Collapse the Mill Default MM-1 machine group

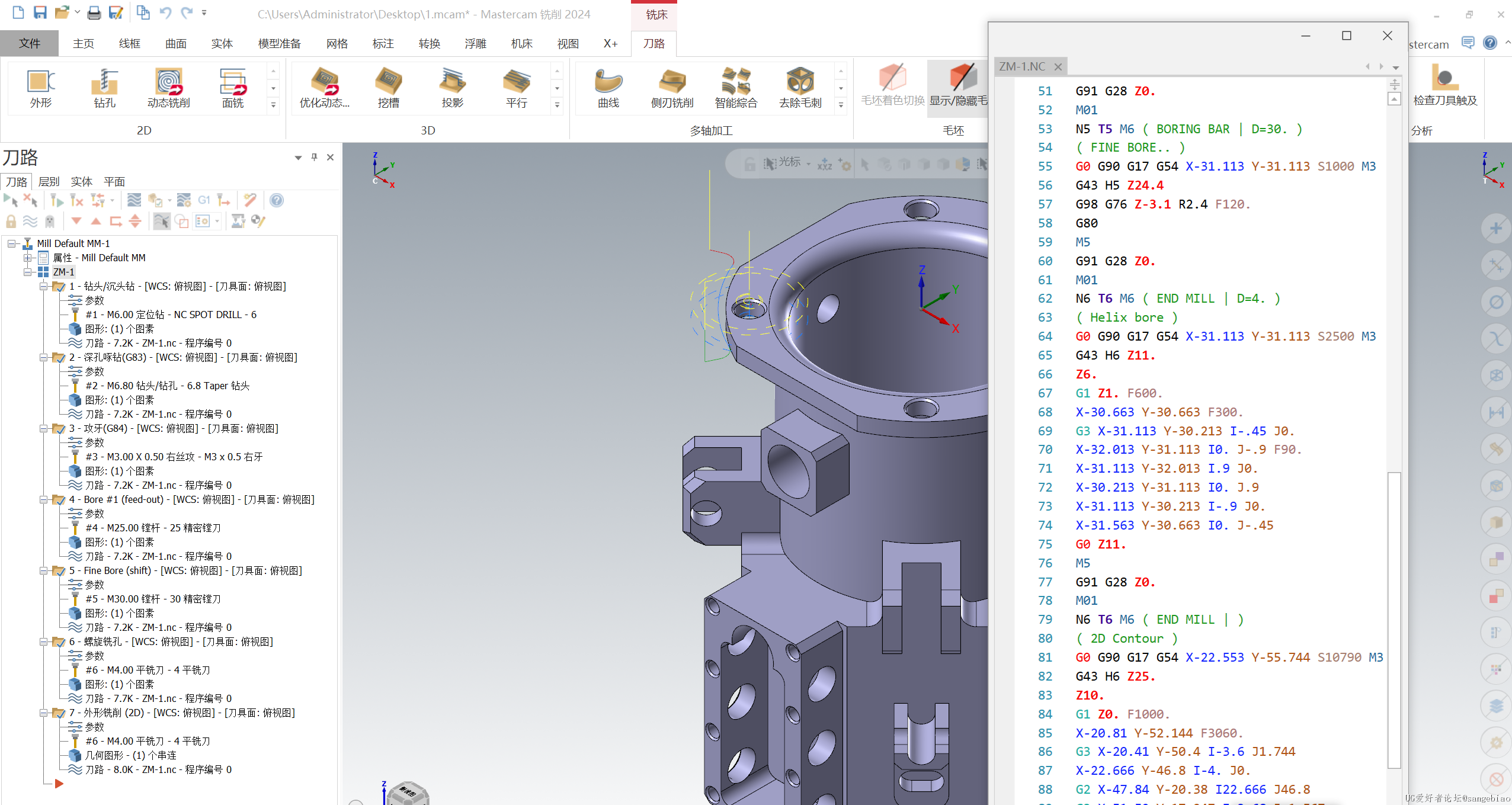point(11,243)
